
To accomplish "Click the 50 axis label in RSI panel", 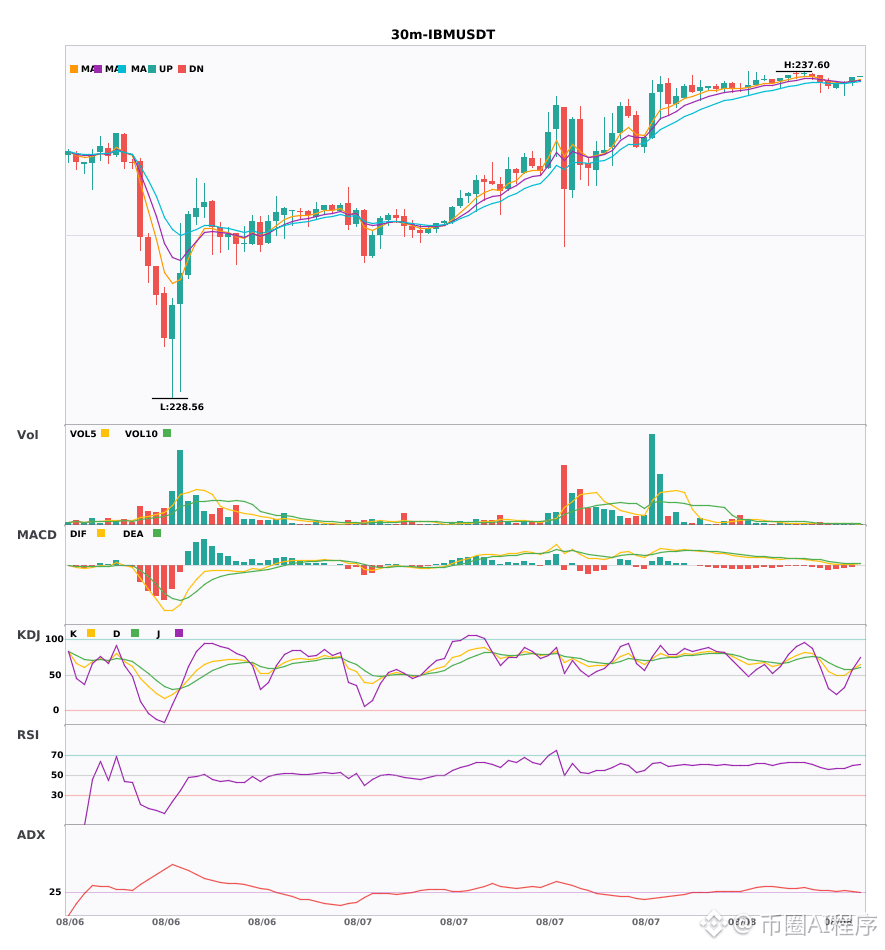I will pos(57,775).
